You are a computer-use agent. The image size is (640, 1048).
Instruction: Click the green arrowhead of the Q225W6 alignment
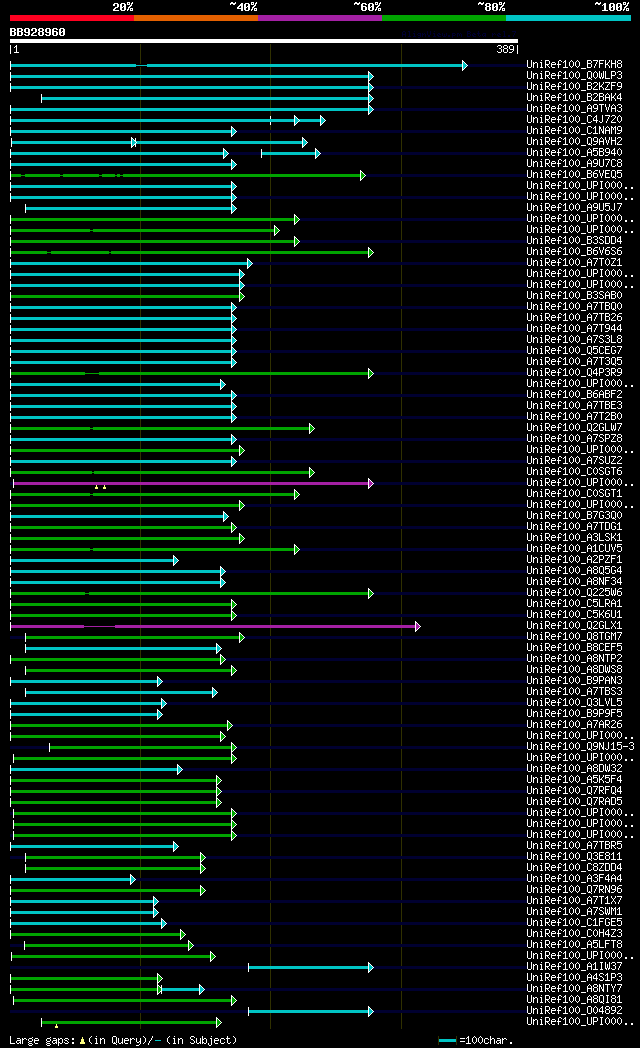click(371, 594)
